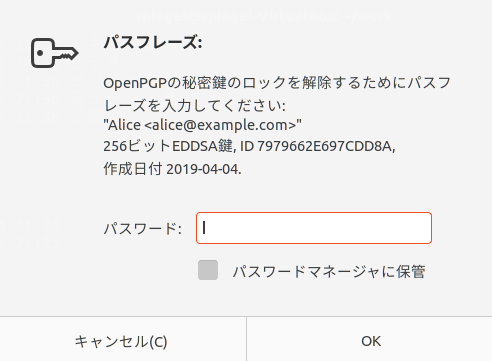Click the faded terminal title behind the dialog
Viewport: 492px width, 361px height.
pos(264,16)
